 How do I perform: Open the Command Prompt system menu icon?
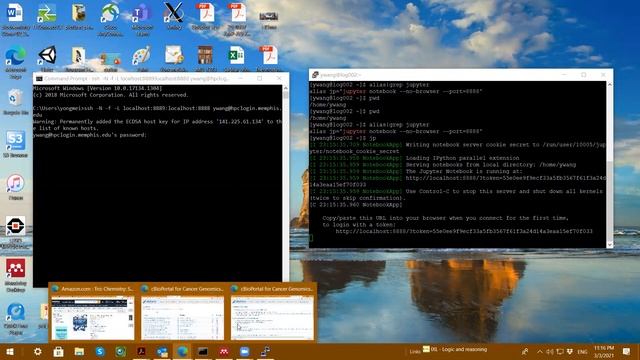(39, 78)
